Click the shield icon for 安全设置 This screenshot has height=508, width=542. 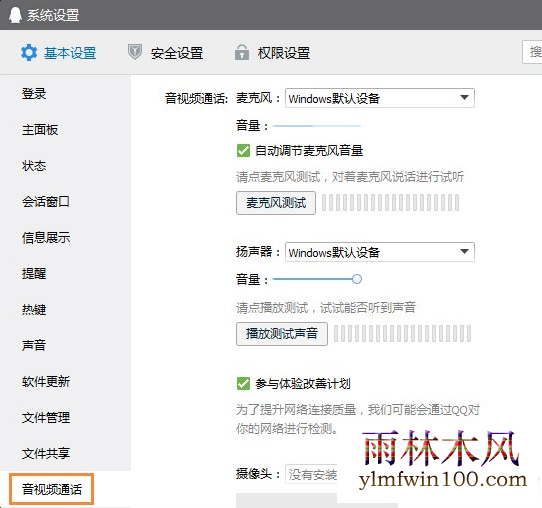coord(135,52)
